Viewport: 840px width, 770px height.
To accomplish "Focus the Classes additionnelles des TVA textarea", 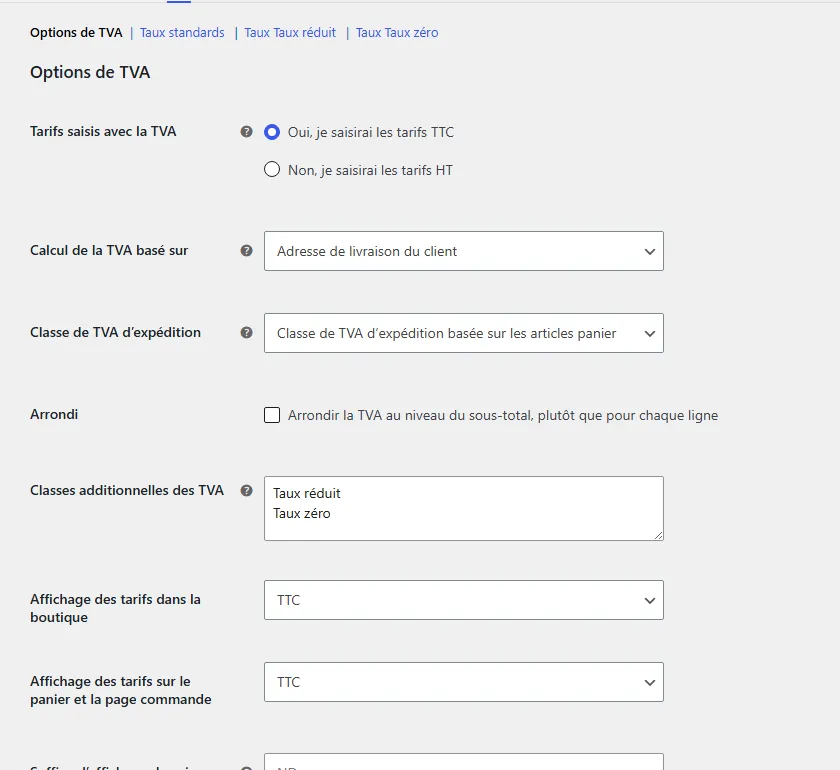I will click(463, 509).
